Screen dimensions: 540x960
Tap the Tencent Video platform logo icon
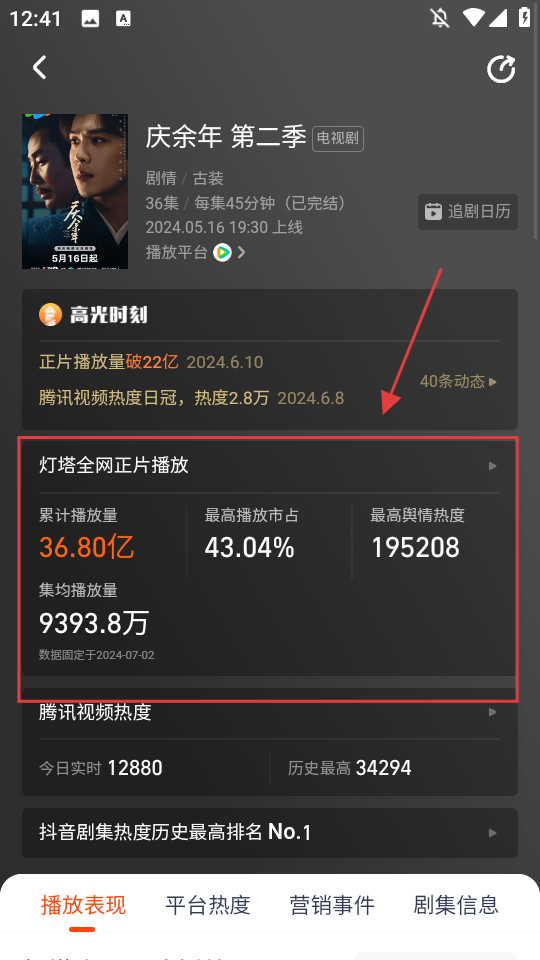click(222, 252)
